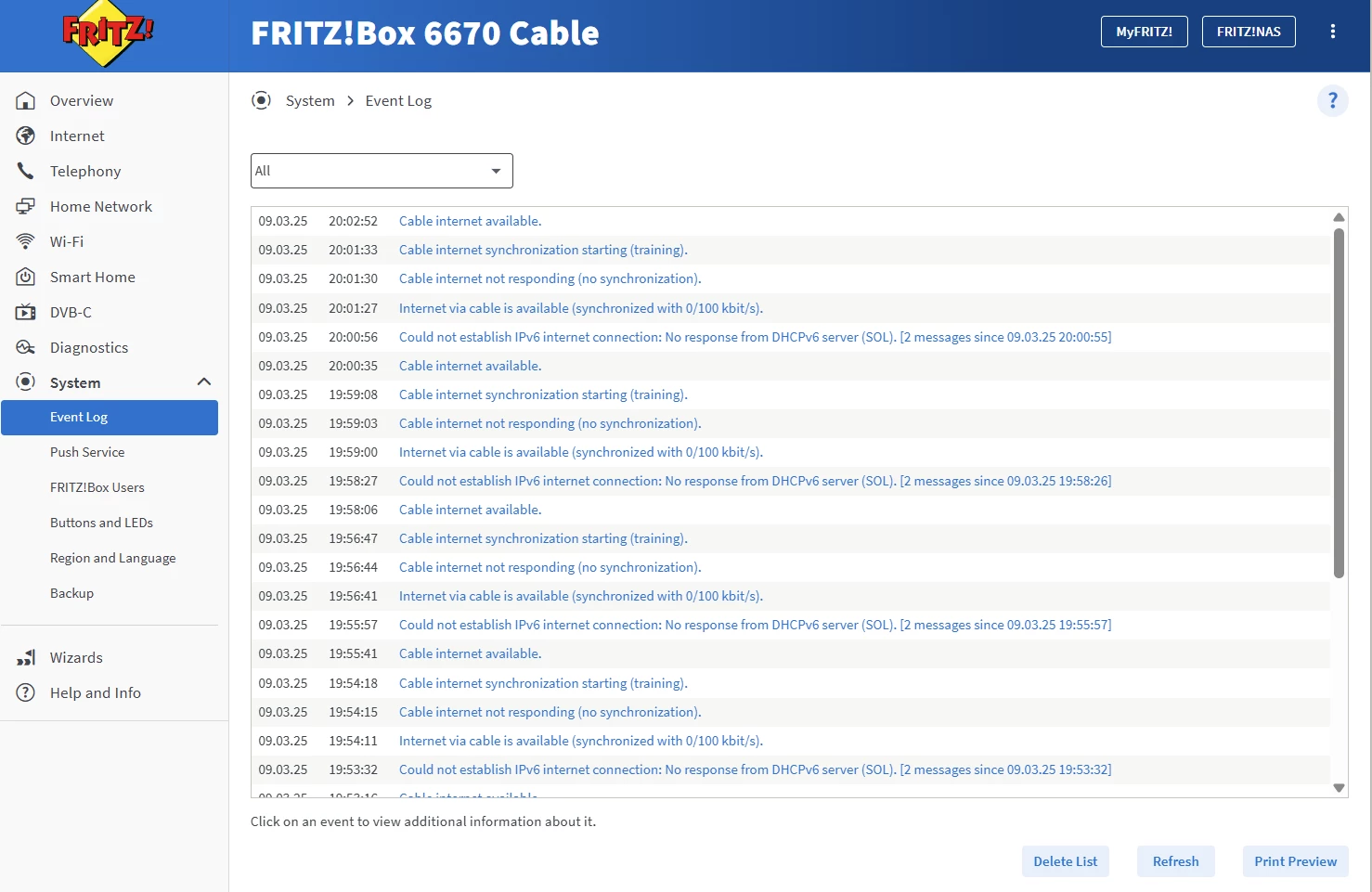Open the 20:02:52 Cable internet available event

click(x=470, y=221)
